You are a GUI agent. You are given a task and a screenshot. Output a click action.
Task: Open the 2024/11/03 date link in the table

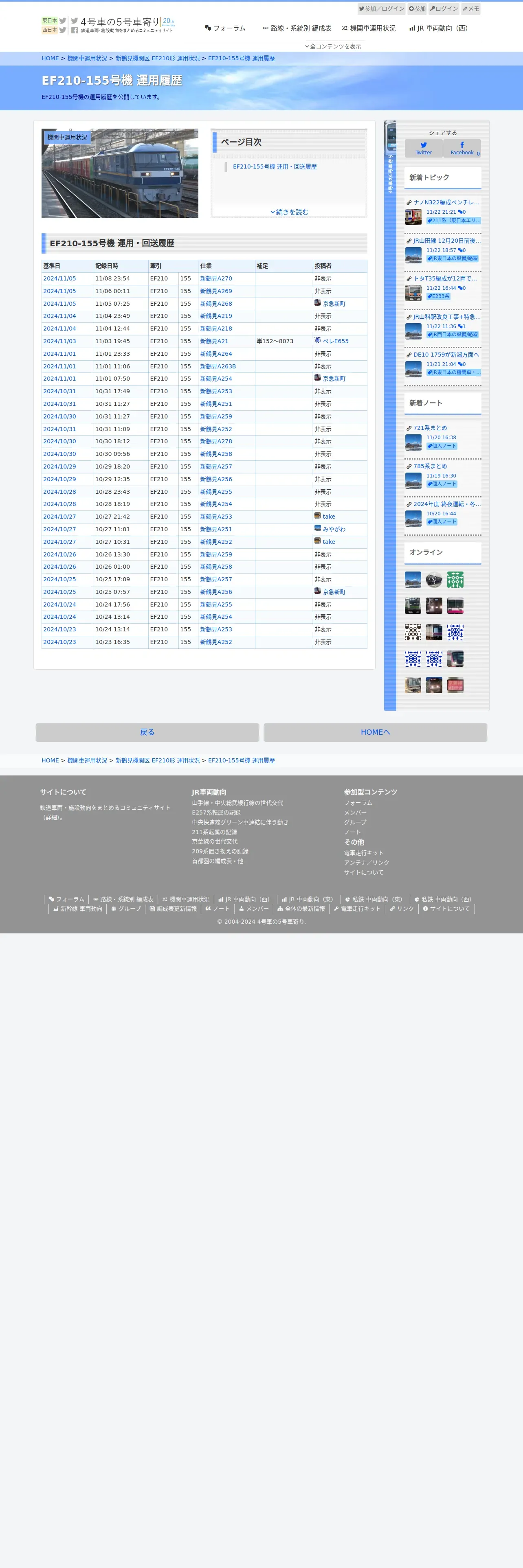tap(59, 342)
